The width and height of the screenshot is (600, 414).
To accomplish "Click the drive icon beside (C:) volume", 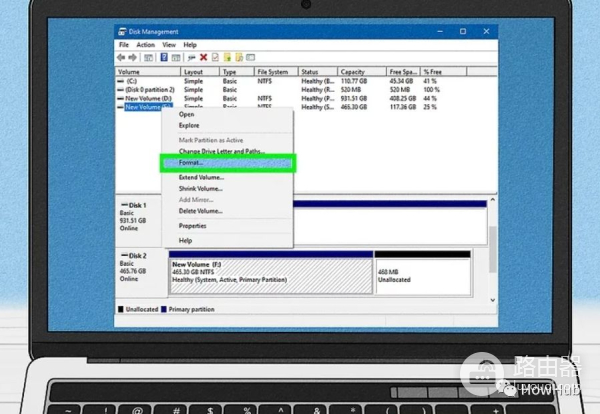I will click(121, 81).
